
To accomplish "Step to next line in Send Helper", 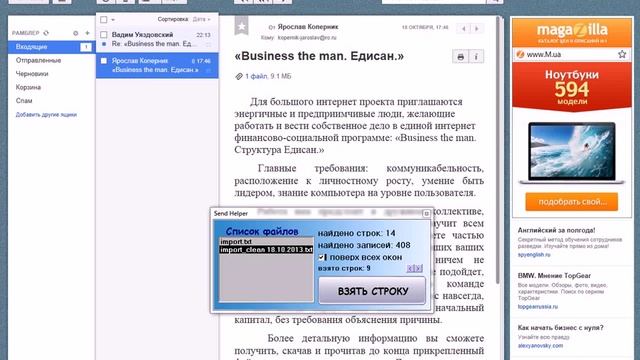I will tap(418, 268).
